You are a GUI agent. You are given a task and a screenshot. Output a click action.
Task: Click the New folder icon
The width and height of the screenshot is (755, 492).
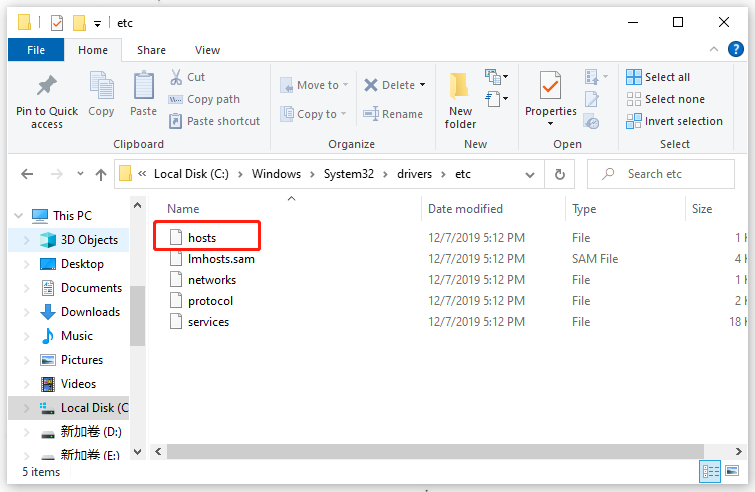click(x=459, y=87)
